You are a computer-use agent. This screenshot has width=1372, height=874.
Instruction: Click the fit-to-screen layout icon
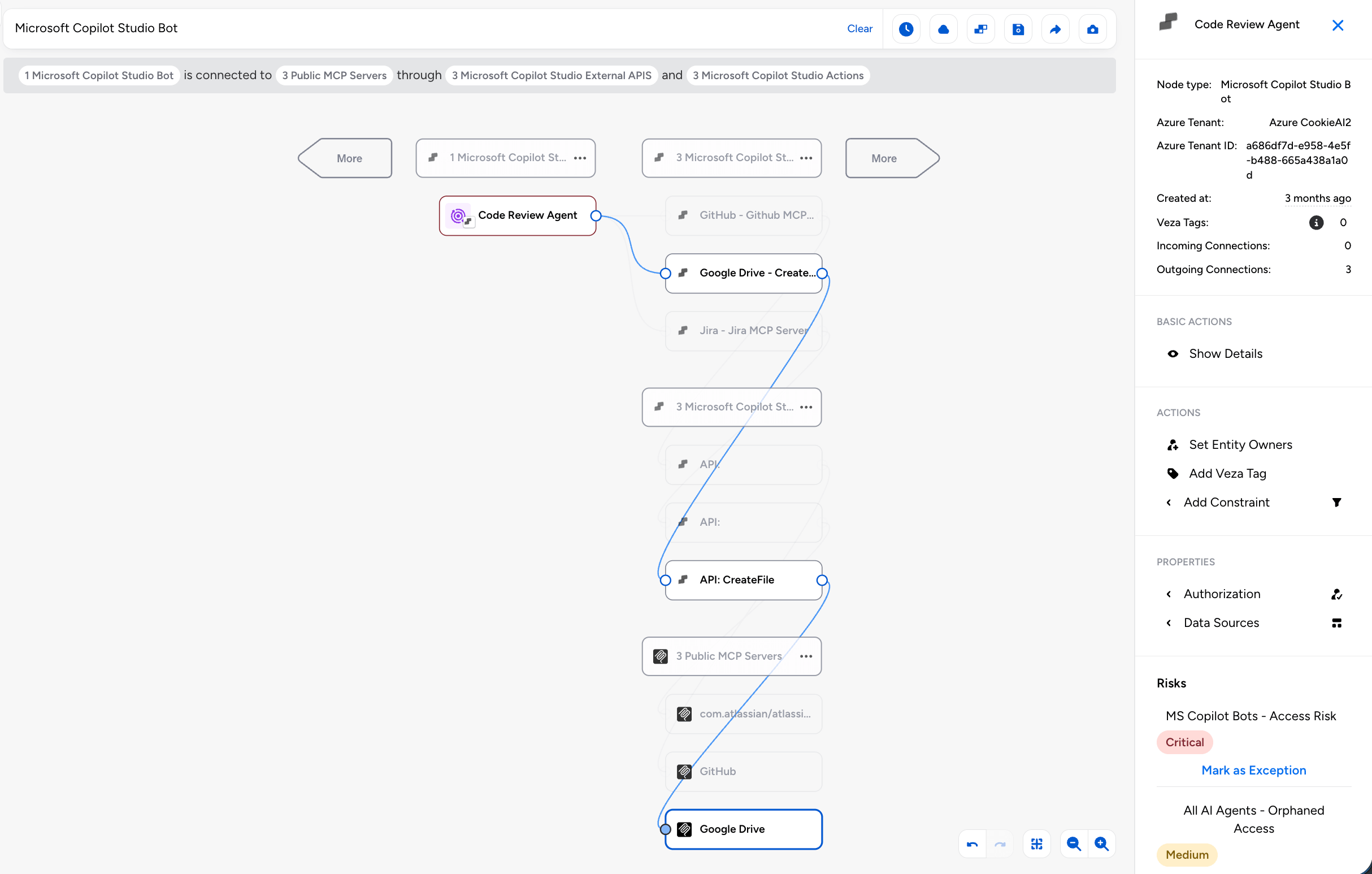click(x=1036, y=844)
